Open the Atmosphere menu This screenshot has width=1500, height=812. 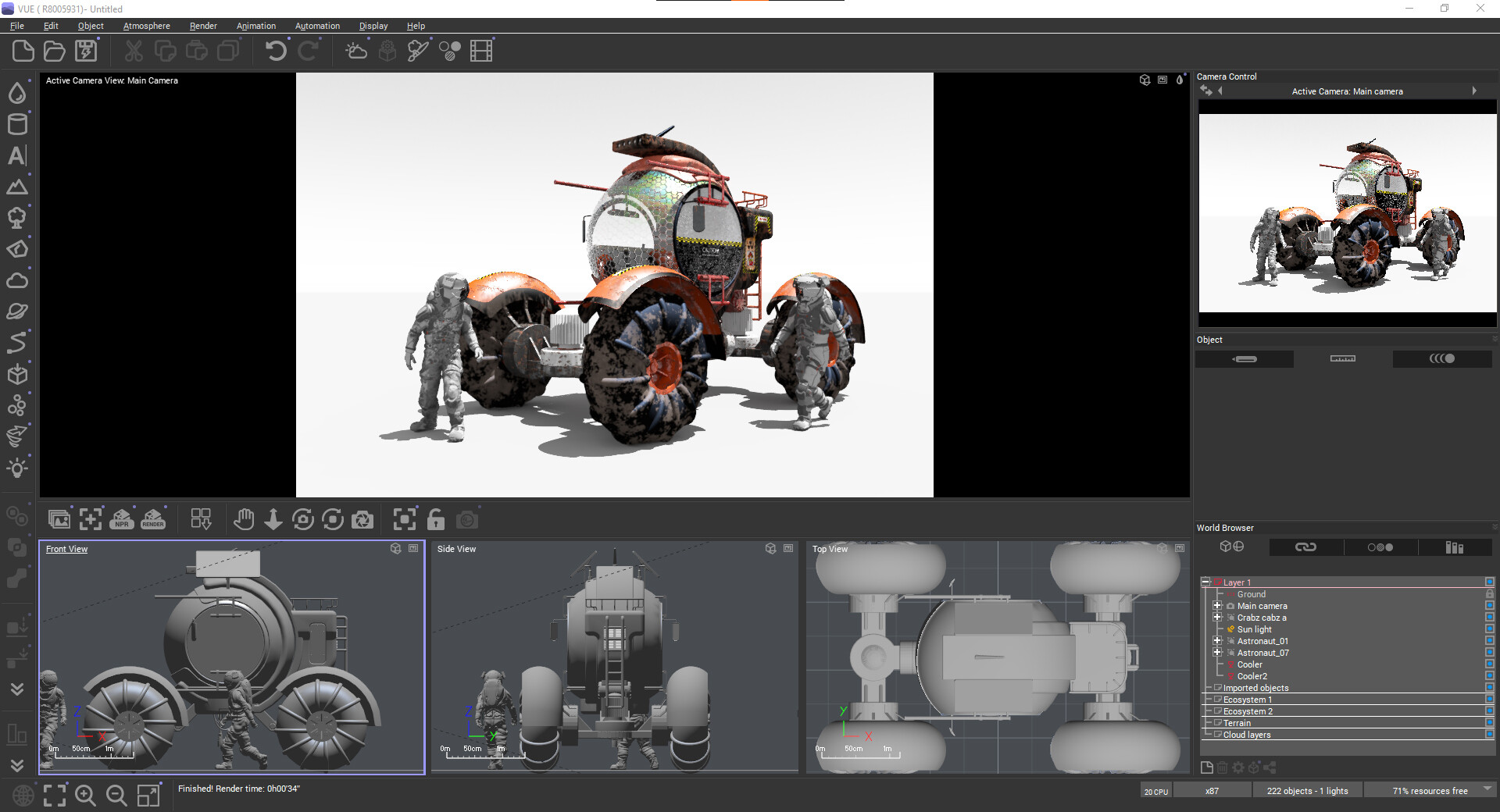point(145,26)
